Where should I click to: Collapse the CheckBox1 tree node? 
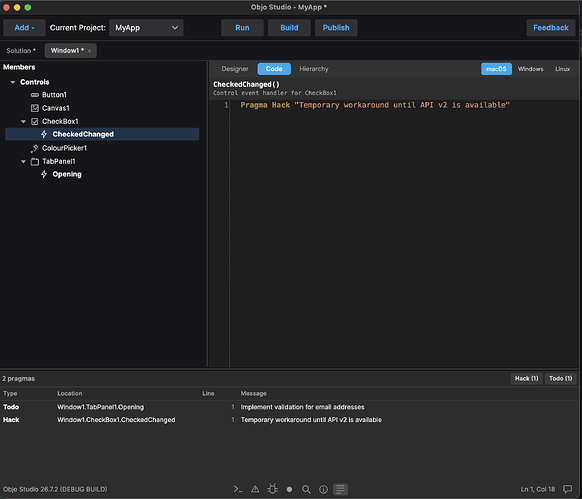point(23,121)
